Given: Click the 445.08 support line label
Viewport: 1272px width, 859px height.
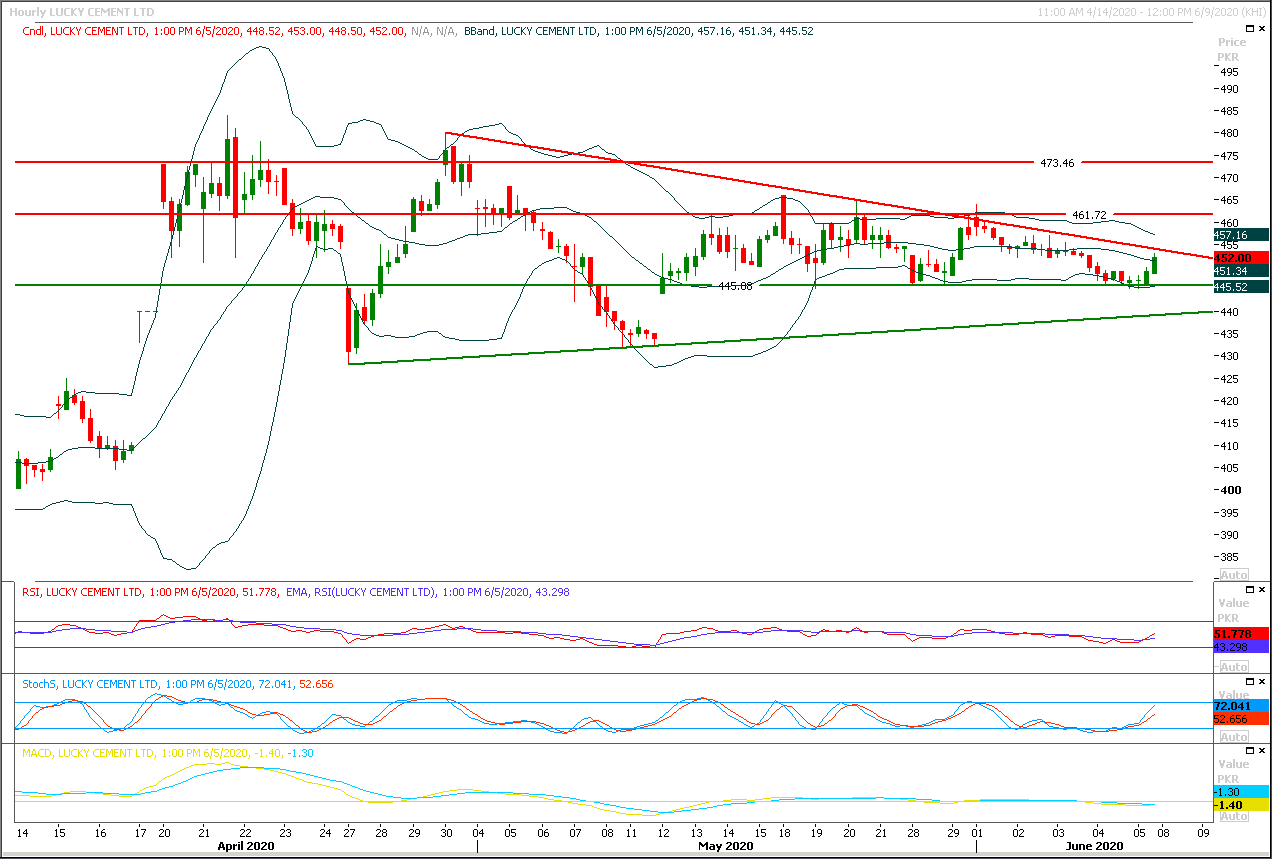Looking at the screenshot, I should 736,286.
